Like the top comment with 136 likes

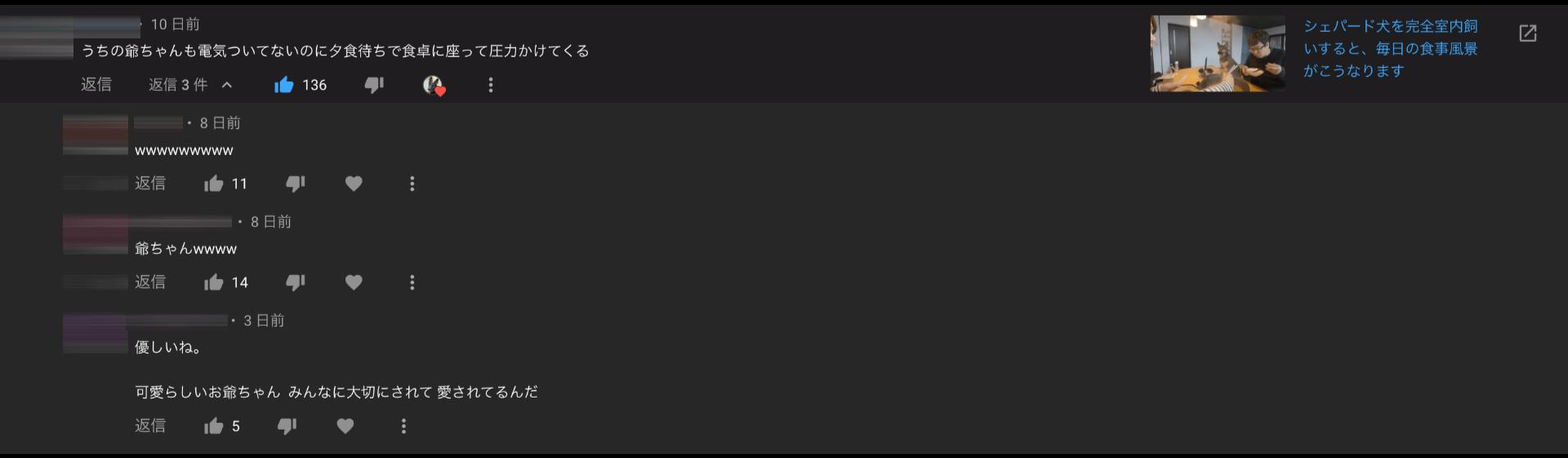click(x=284, y=85)
